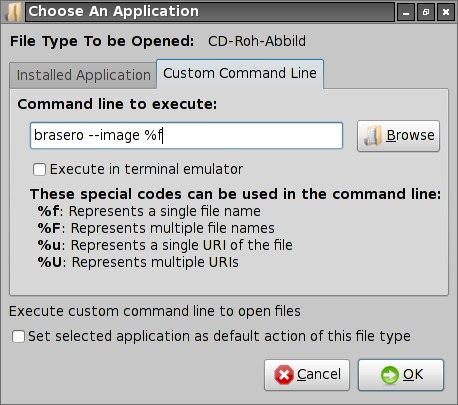Click the Choose An Application title bar
This screenshot has width=458, height=405.
pyautogui.click(x=210, y=12)
